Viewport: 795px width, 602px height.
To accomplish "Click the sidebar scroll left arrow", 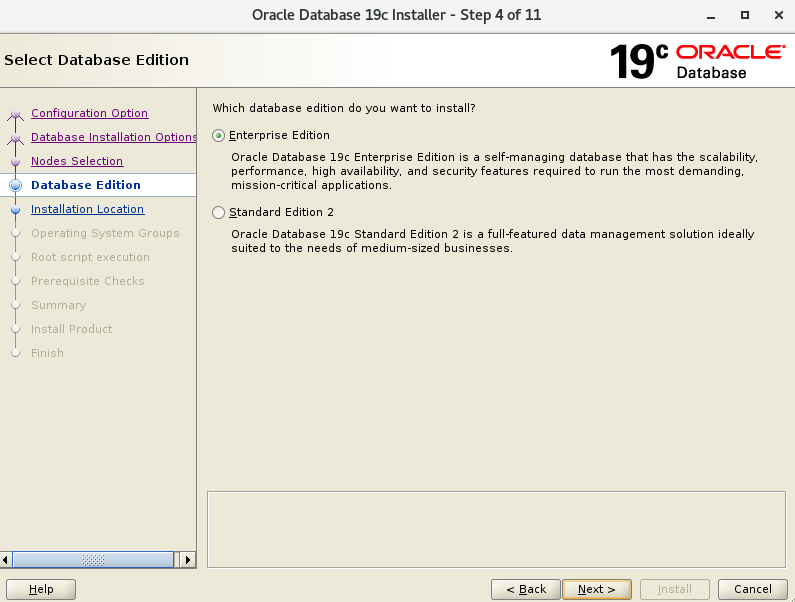I will tap(6, 560).
